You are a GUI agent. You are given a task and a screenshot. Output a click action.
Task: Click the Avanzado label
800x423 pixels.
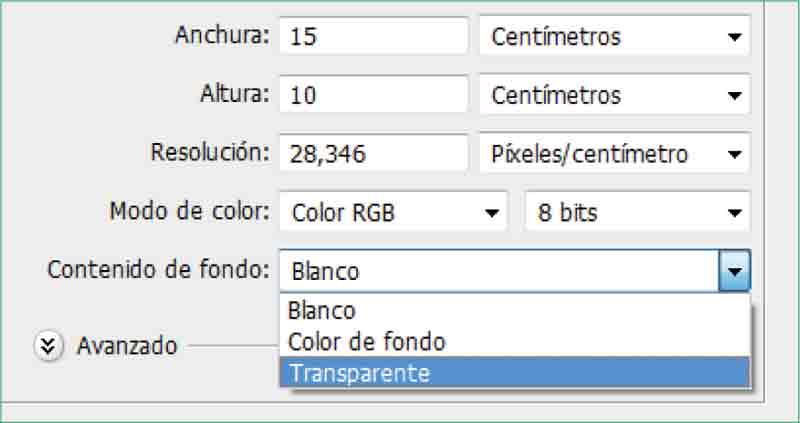(x=127, y=346)
